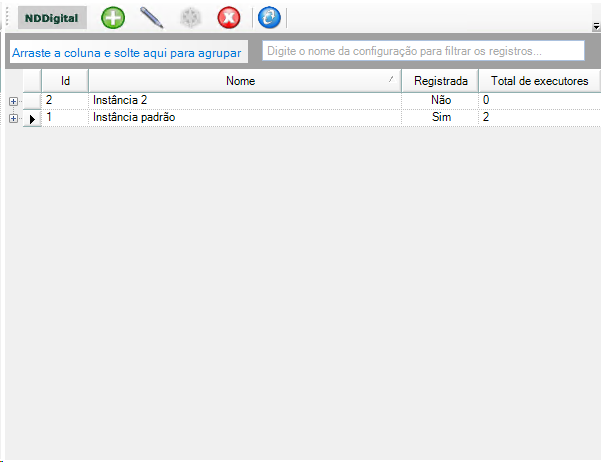Viewport: 601px width, 462px height.
Task: Click Id cell of Instância 2
Action: tap(65, 100)
